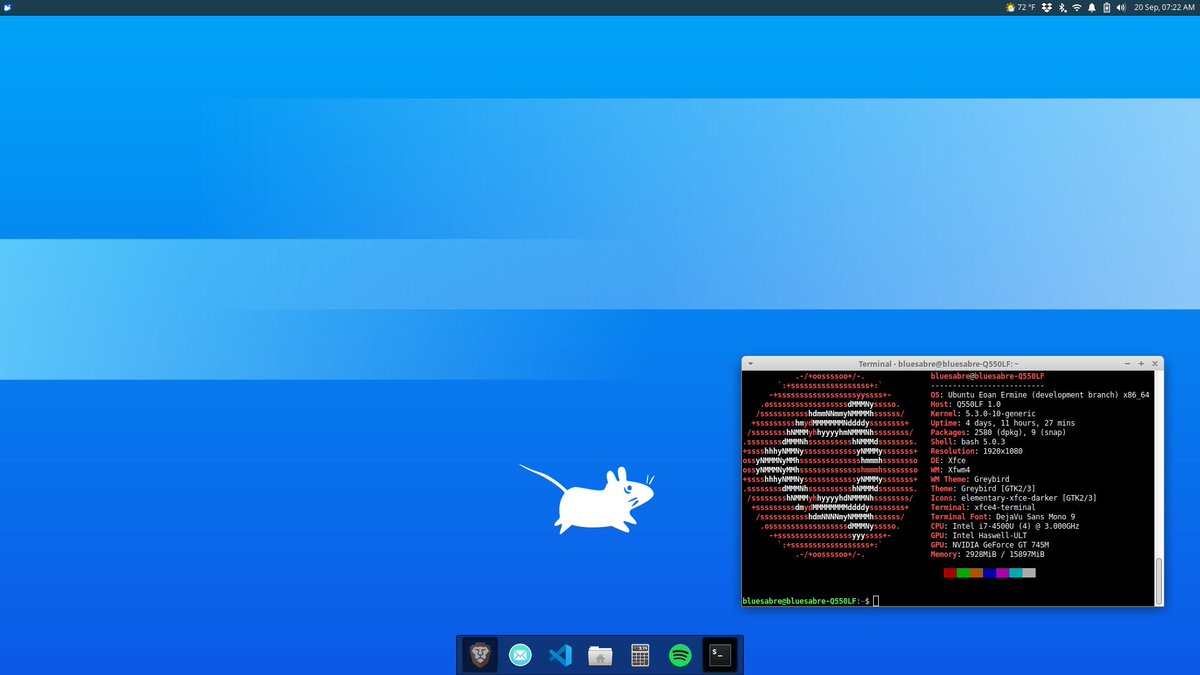Launch Spotify from the dock
This screenshot has width=1200, height=675.
(x=679, y=655)
